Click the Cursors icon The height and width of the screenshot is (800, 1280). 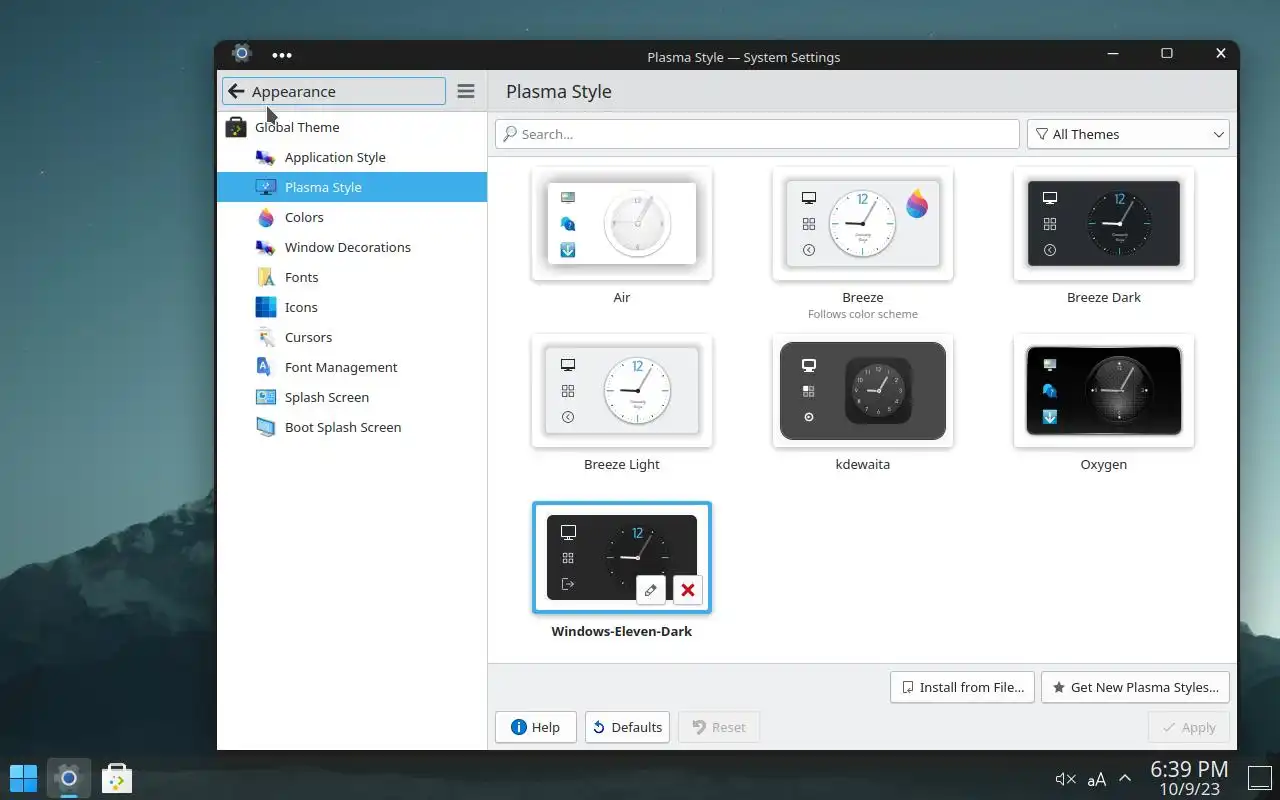[265, 337]
